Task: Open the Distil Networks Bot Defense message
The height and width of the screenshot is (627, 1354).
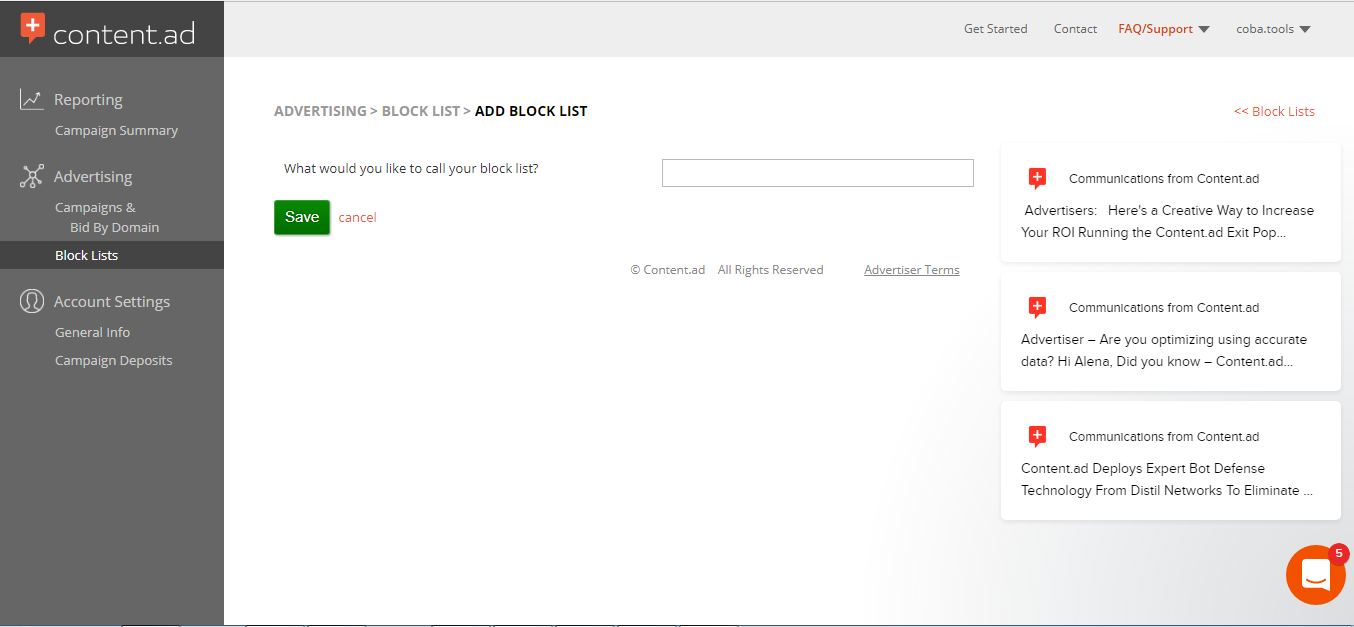Action: tap(1170, 461)
